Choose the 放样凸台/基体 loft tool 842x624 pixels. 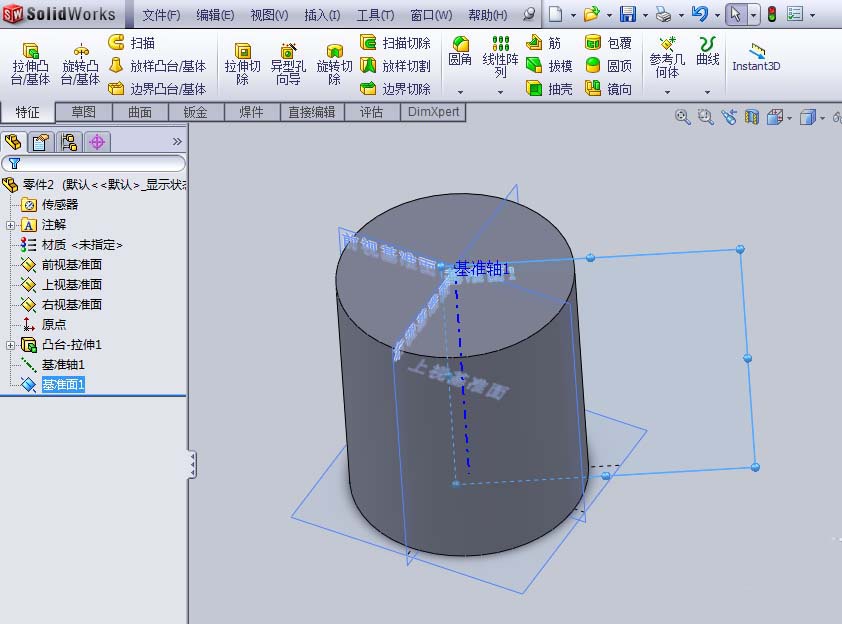coord(157,66)
